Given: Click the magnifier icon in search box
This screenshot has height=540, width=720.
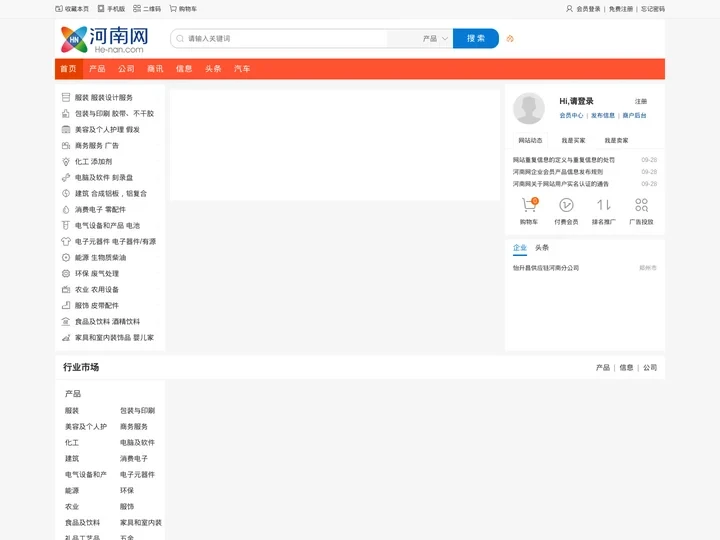Looking at the screenshot, I should click(180, 39).
